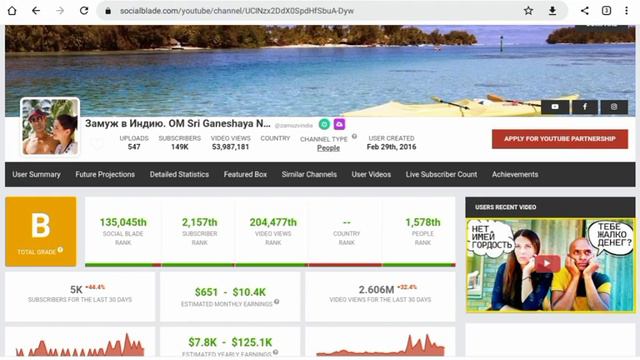This screenshot has width=640, height=360.
Task: Open the channel's Facebook link icon
Action: tap(584, 107)
